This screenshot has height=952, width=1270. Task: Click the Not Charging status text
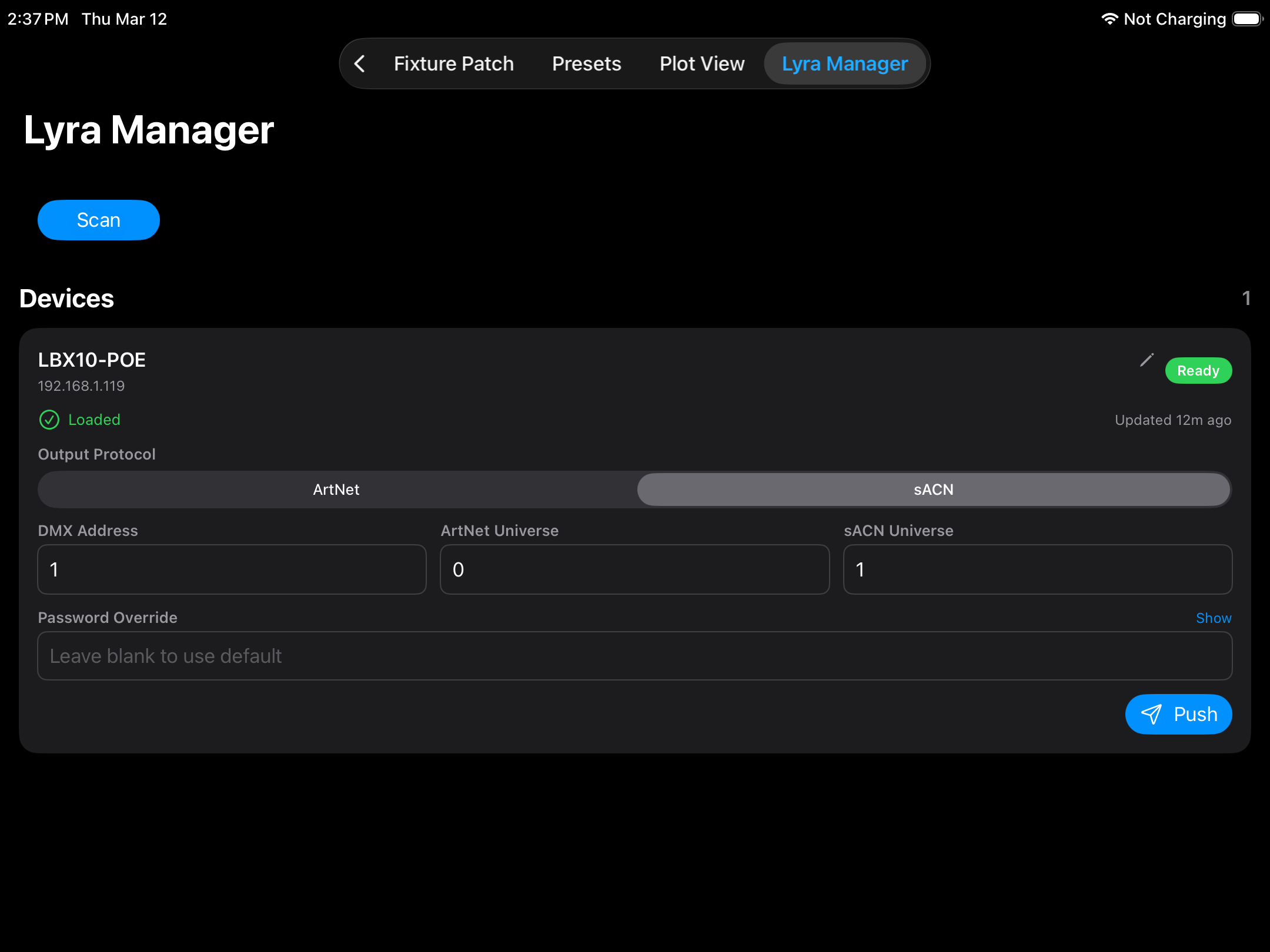(1175, 19)
